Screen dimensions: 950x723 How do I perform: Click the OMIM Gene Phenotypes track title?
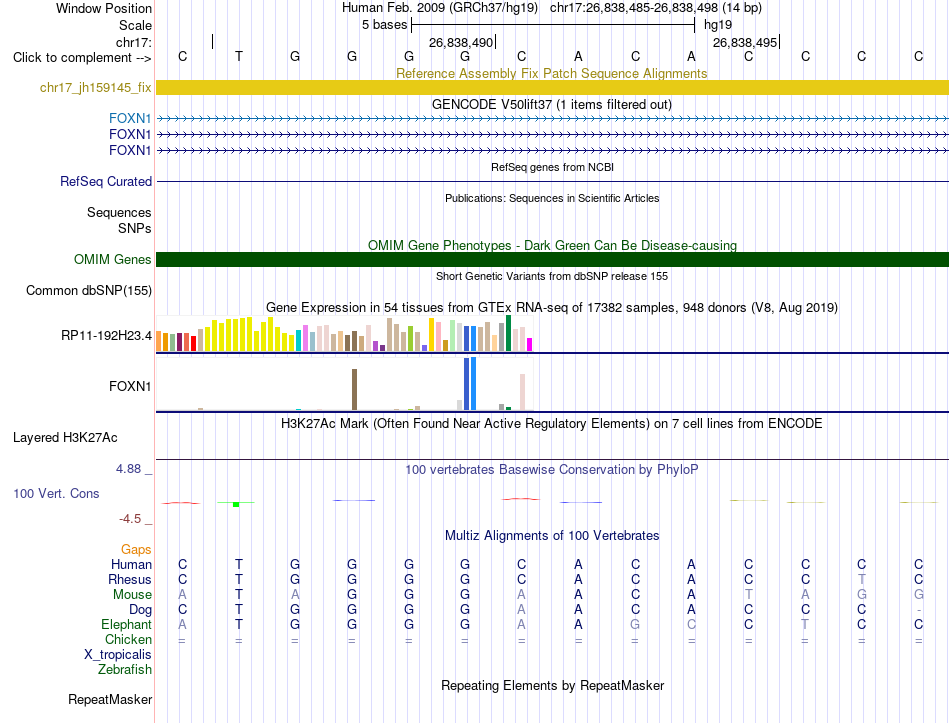[552, 245]
